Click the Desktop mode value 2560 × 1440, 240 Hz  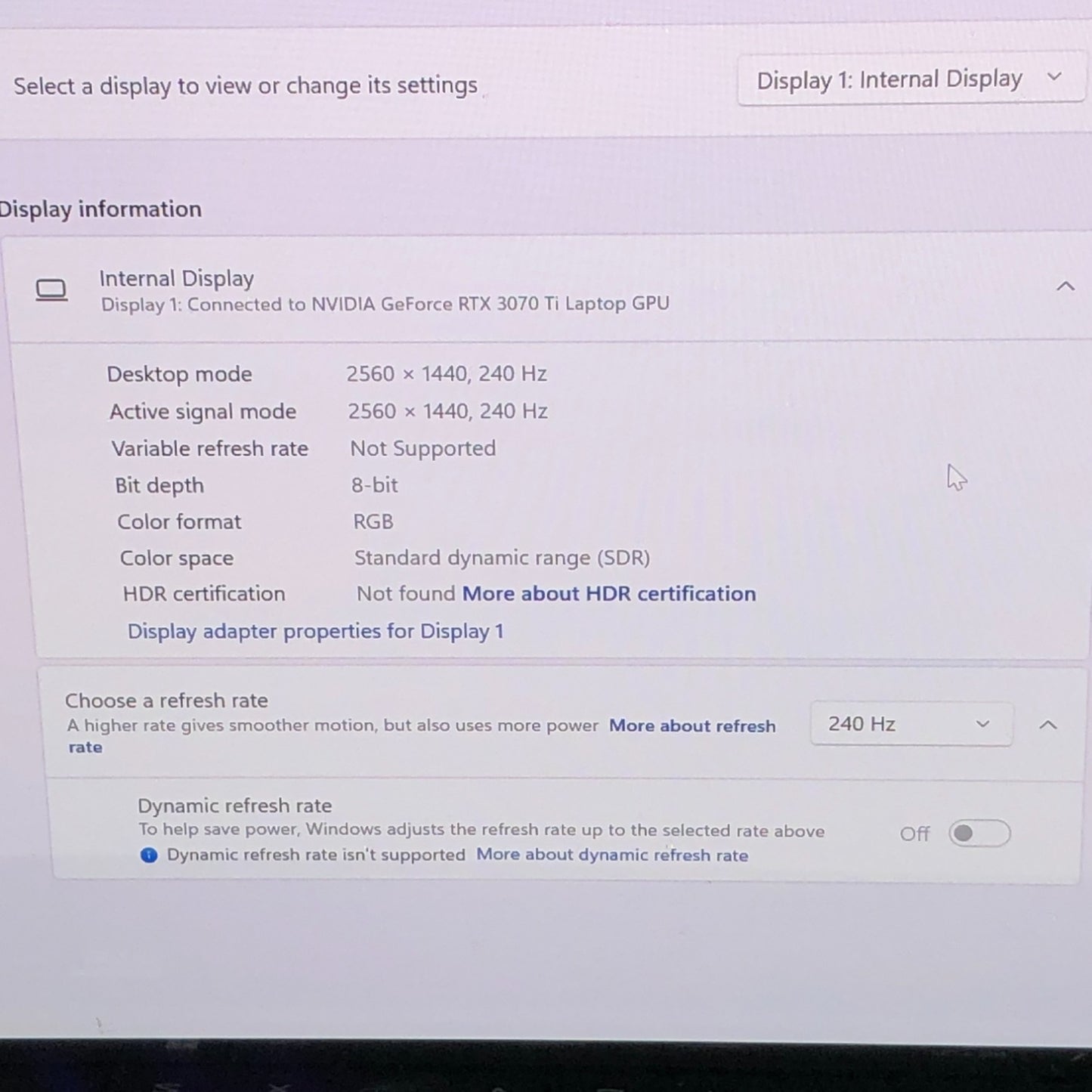click(447, 374)
